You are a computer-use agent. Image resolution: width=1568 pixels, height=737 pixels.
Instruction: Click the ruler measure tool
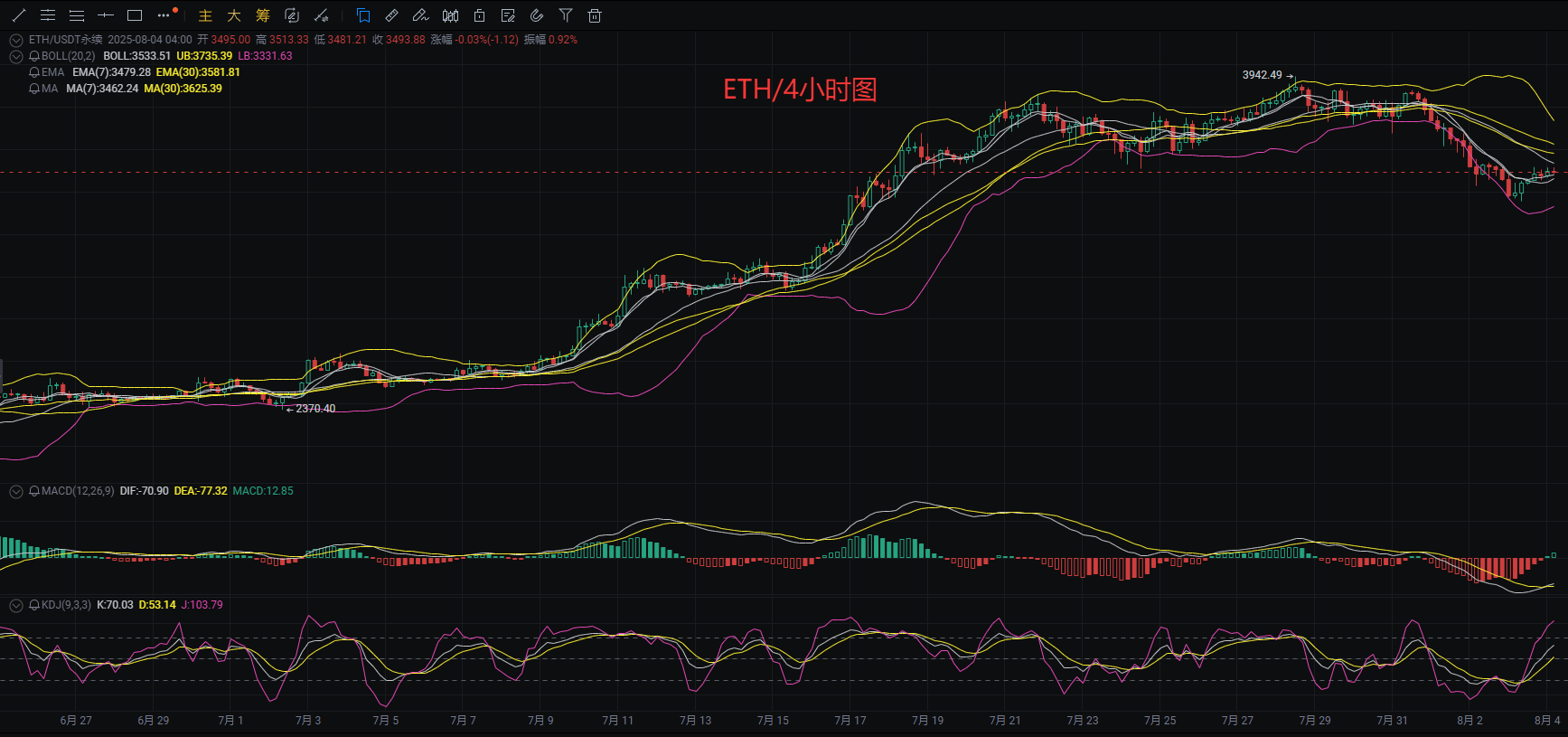[391, 15]
